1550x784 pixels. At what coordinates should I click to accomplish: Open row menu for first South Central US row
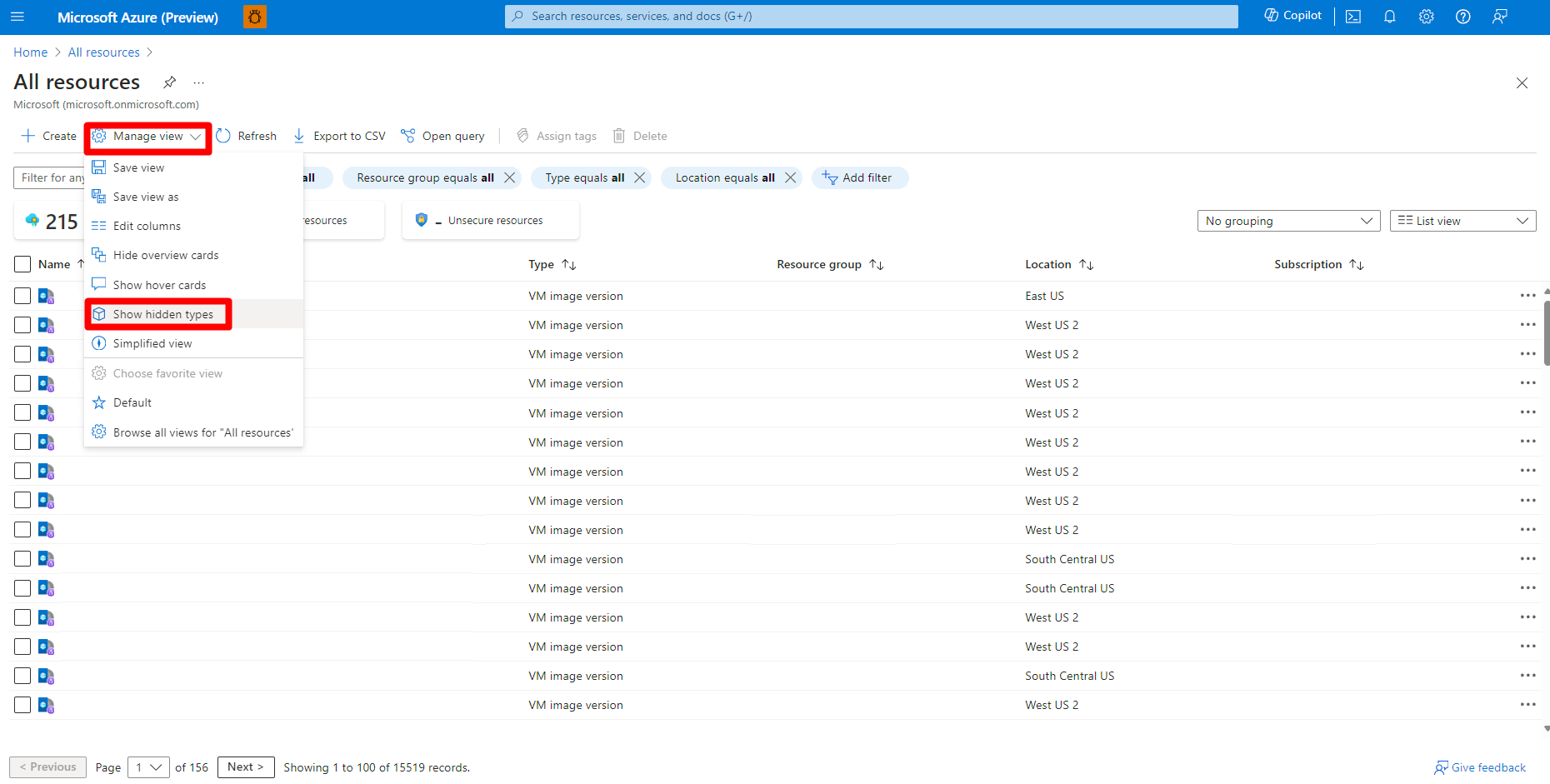click(x=1527, y=559)
